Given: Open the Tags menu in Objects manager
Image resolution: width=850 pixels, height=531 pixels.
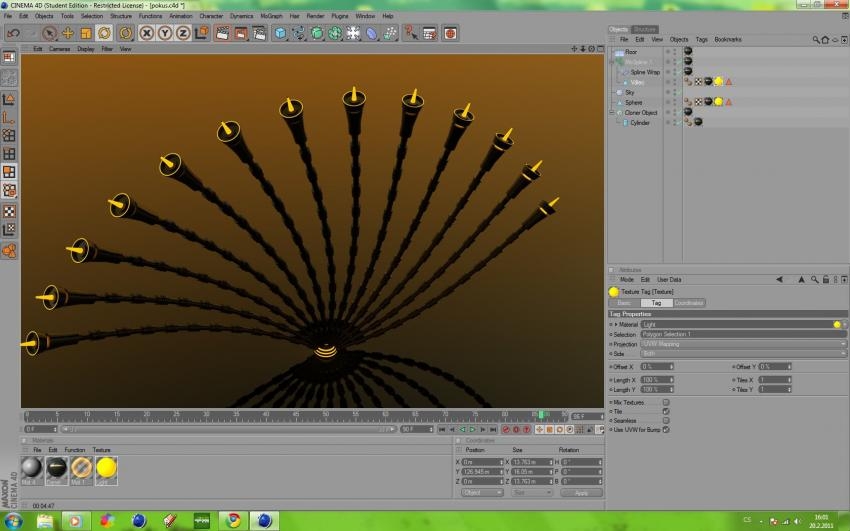Looking at the screenshot, I should (x=701, y=40).
